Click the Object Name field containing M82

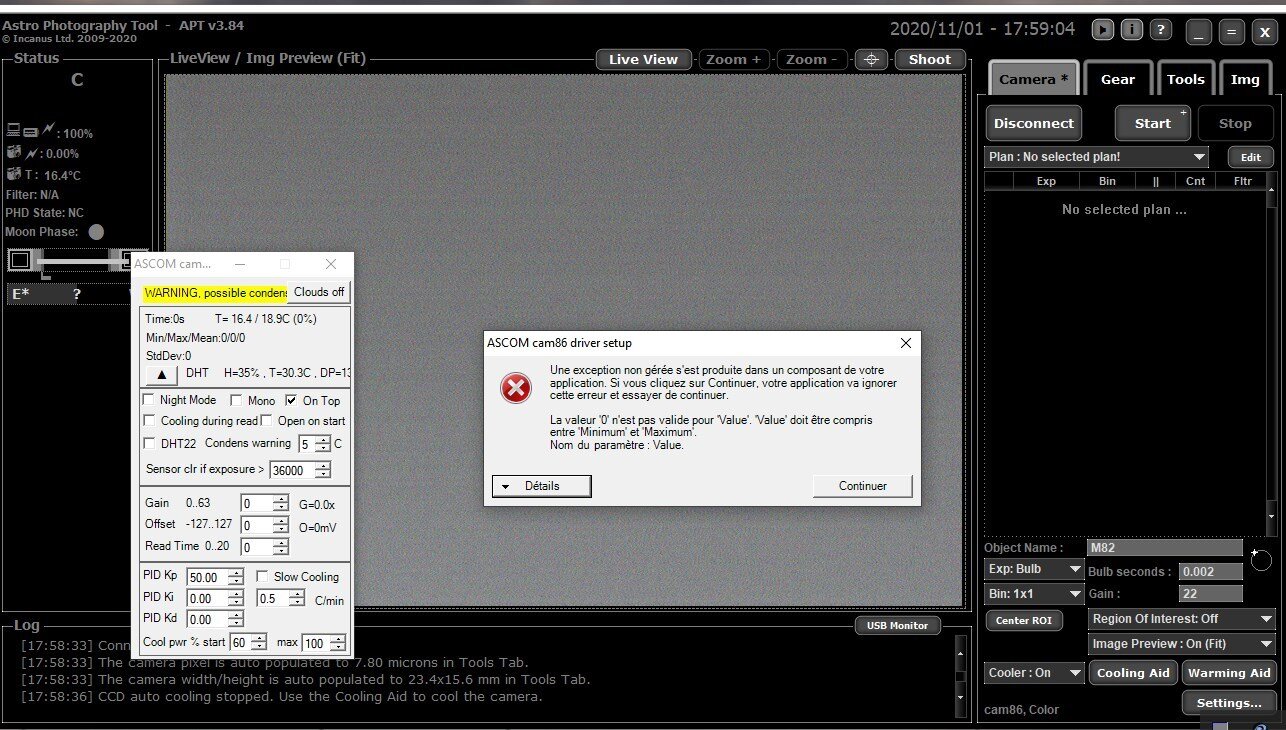pos(1165,548)
